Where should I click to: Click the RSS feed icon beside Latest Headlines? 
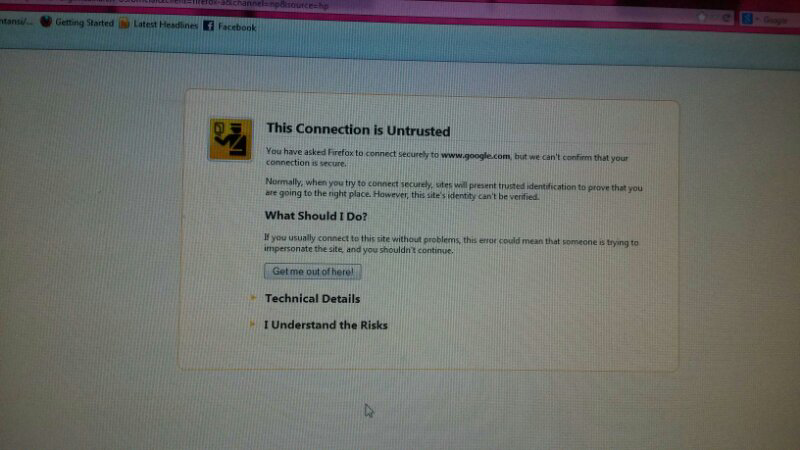pos(124,23)
